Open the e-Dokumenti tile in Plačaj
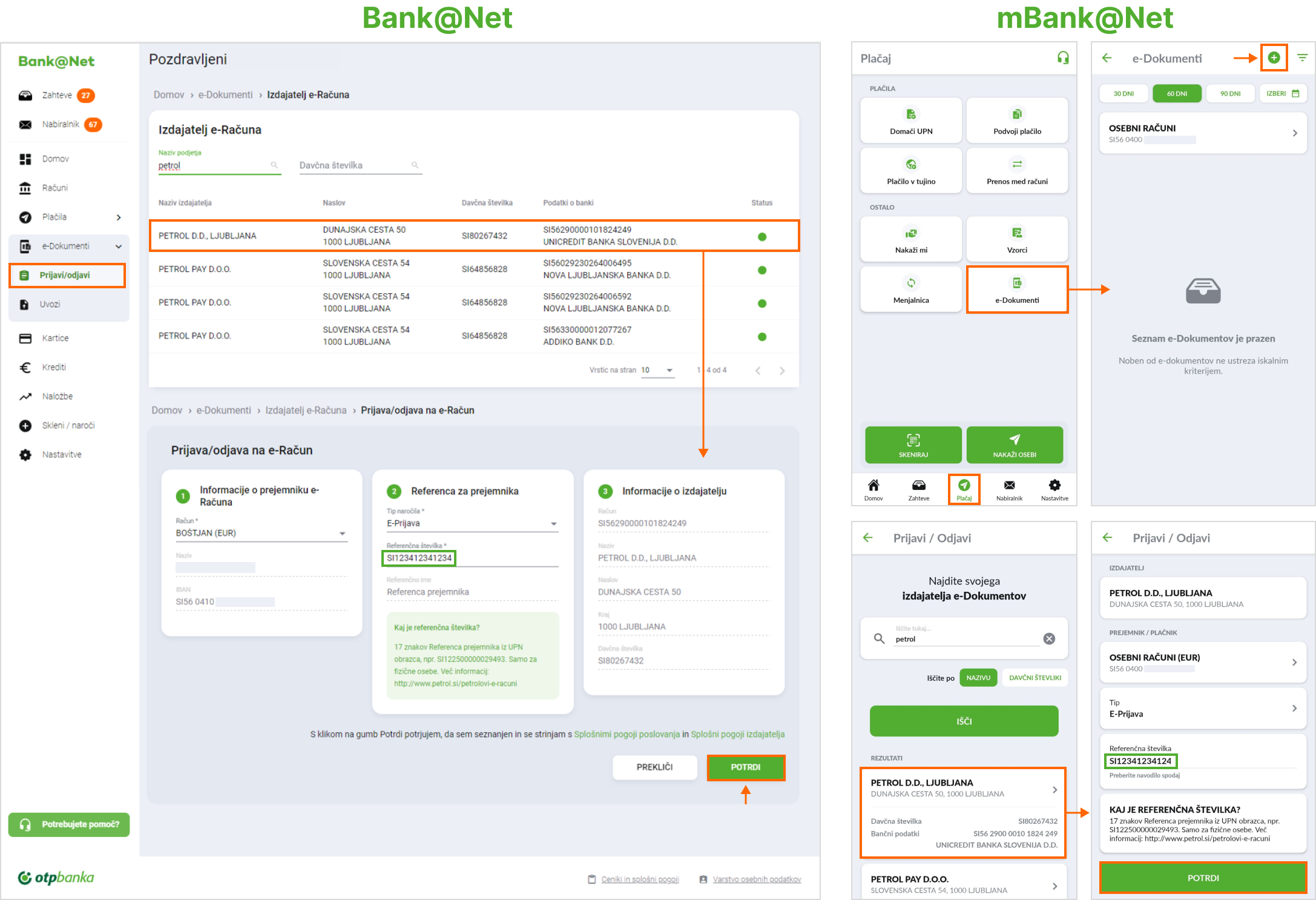 1017,290
